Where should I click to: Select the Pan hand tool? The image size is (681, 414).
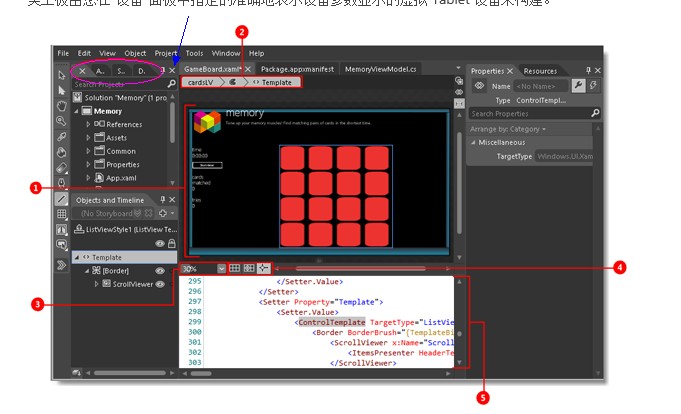pyautogui.click(x=61, y=106)
